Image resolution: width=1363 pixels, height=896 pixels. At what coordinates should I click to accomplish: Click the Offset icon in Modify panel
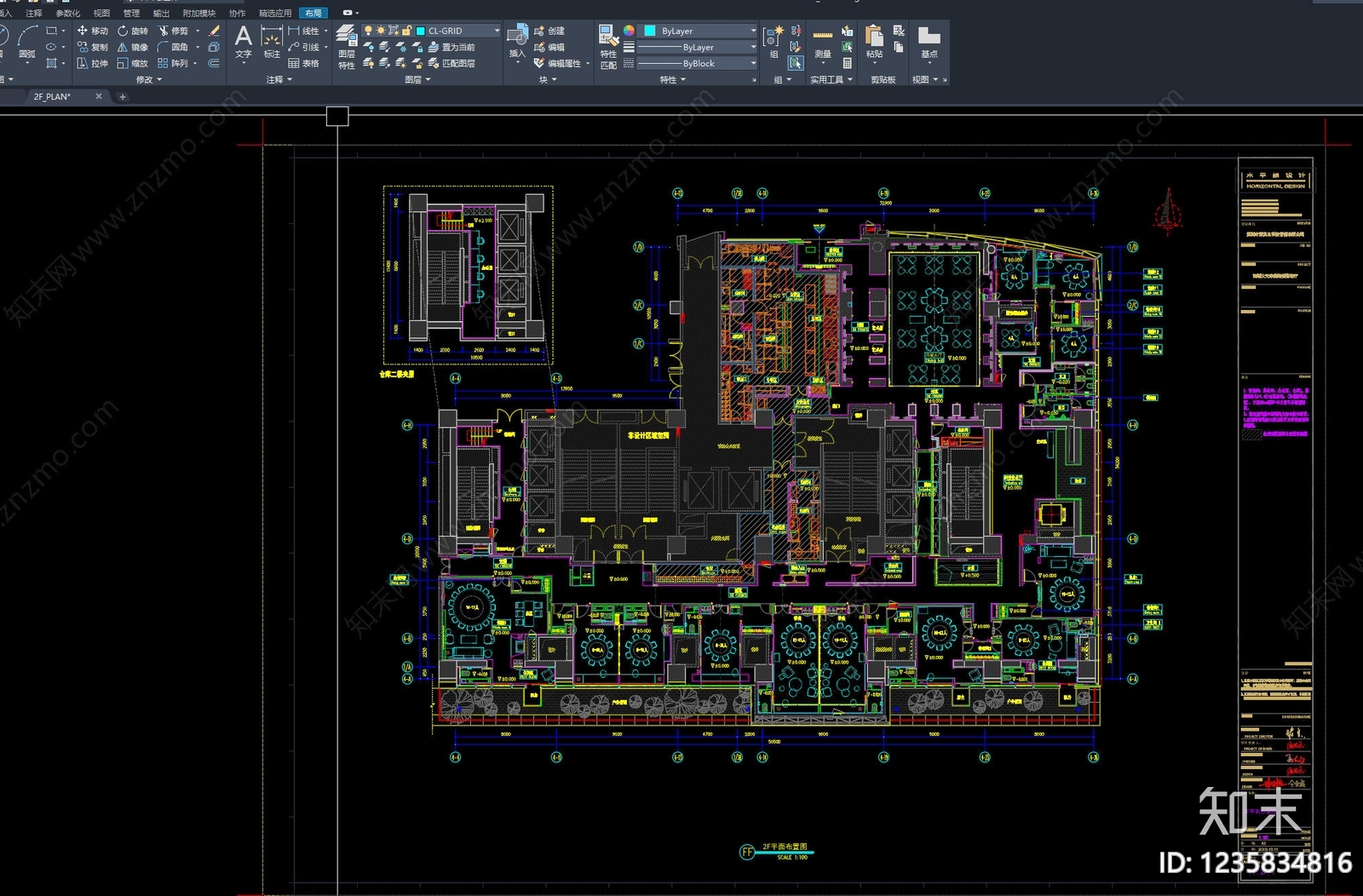click(214, 63)
